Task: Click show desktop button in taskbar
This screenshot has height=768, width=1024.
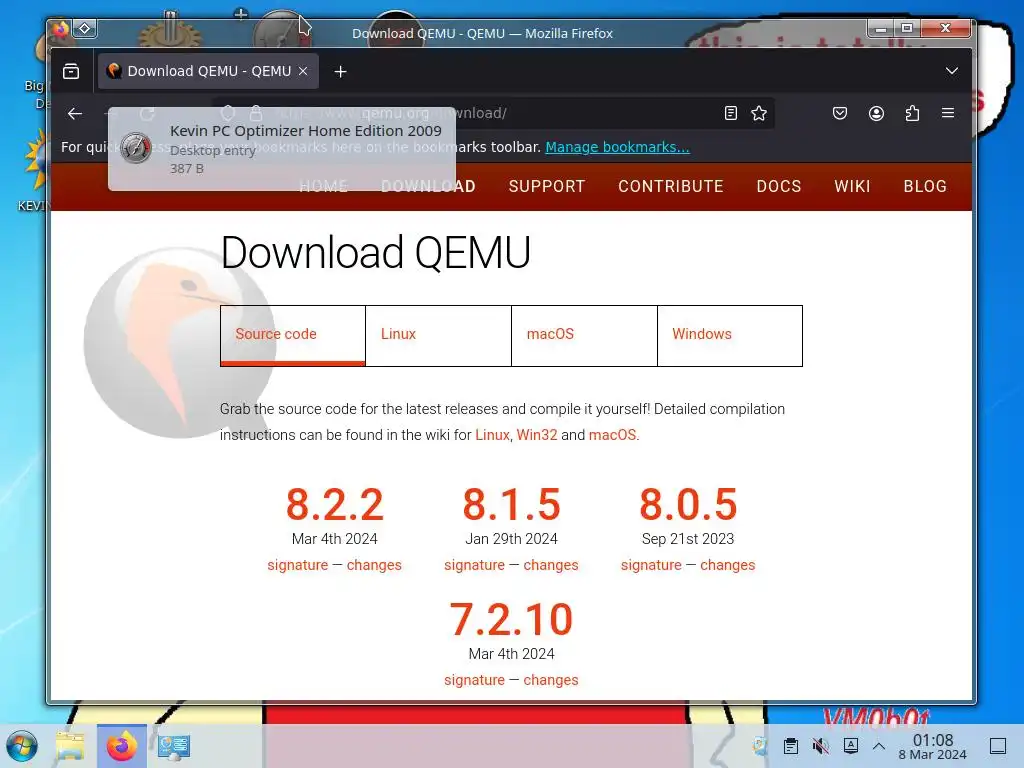Action: pyautogui.click(x=998, y=746)
